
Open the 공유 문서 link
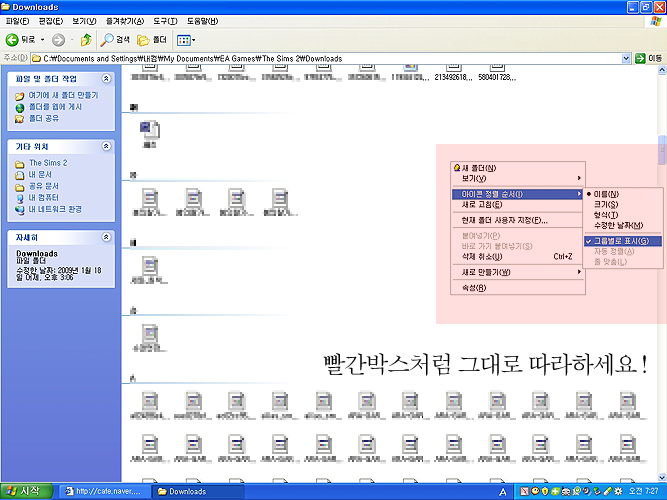[x=44, y=186]
